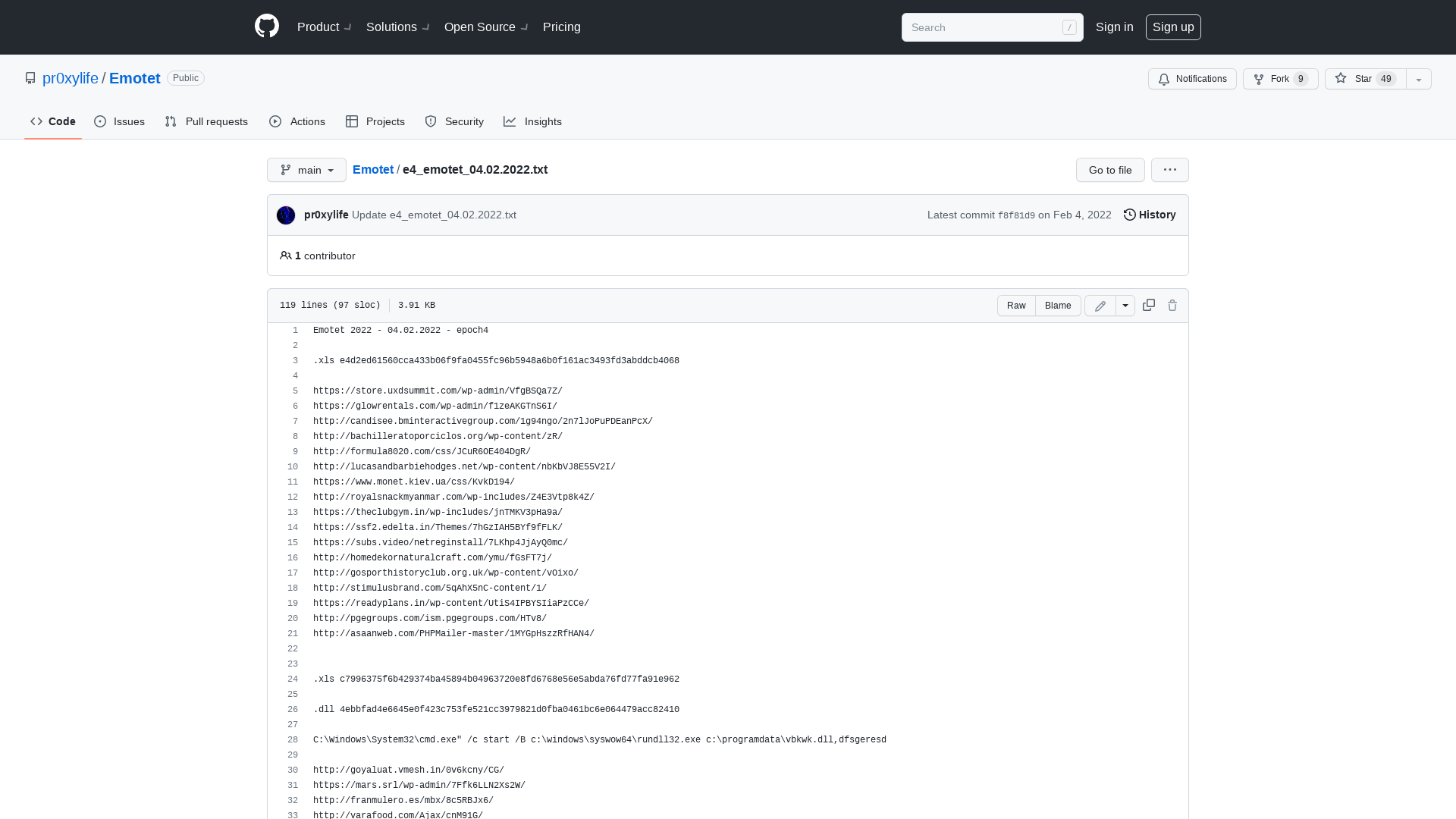Click the .dll 4ebbfad4e6645 hash line
Viewport: 1456px width, 819px height.
496,710
